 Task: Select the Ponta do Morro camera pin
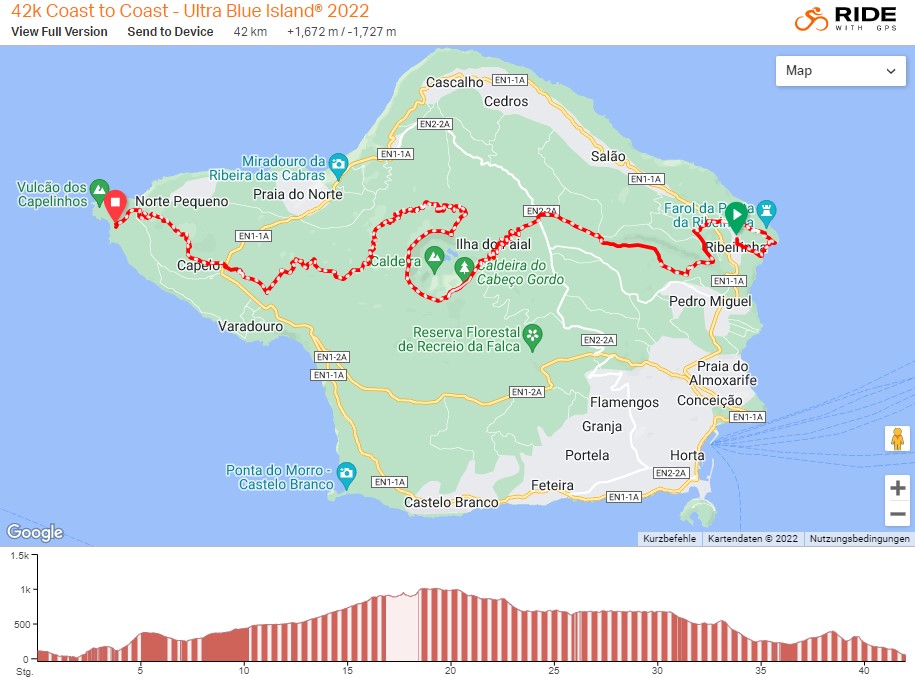pyautogui.click(x=347, y=474)
